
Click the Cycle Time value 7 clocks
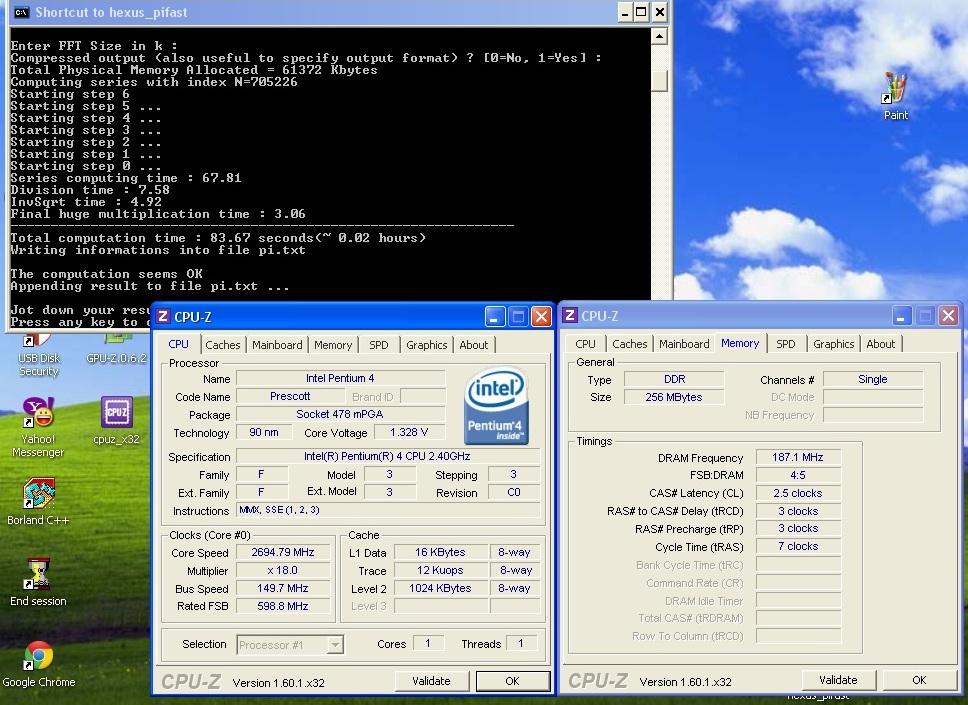pyautogui.click(x=798, y=546)
